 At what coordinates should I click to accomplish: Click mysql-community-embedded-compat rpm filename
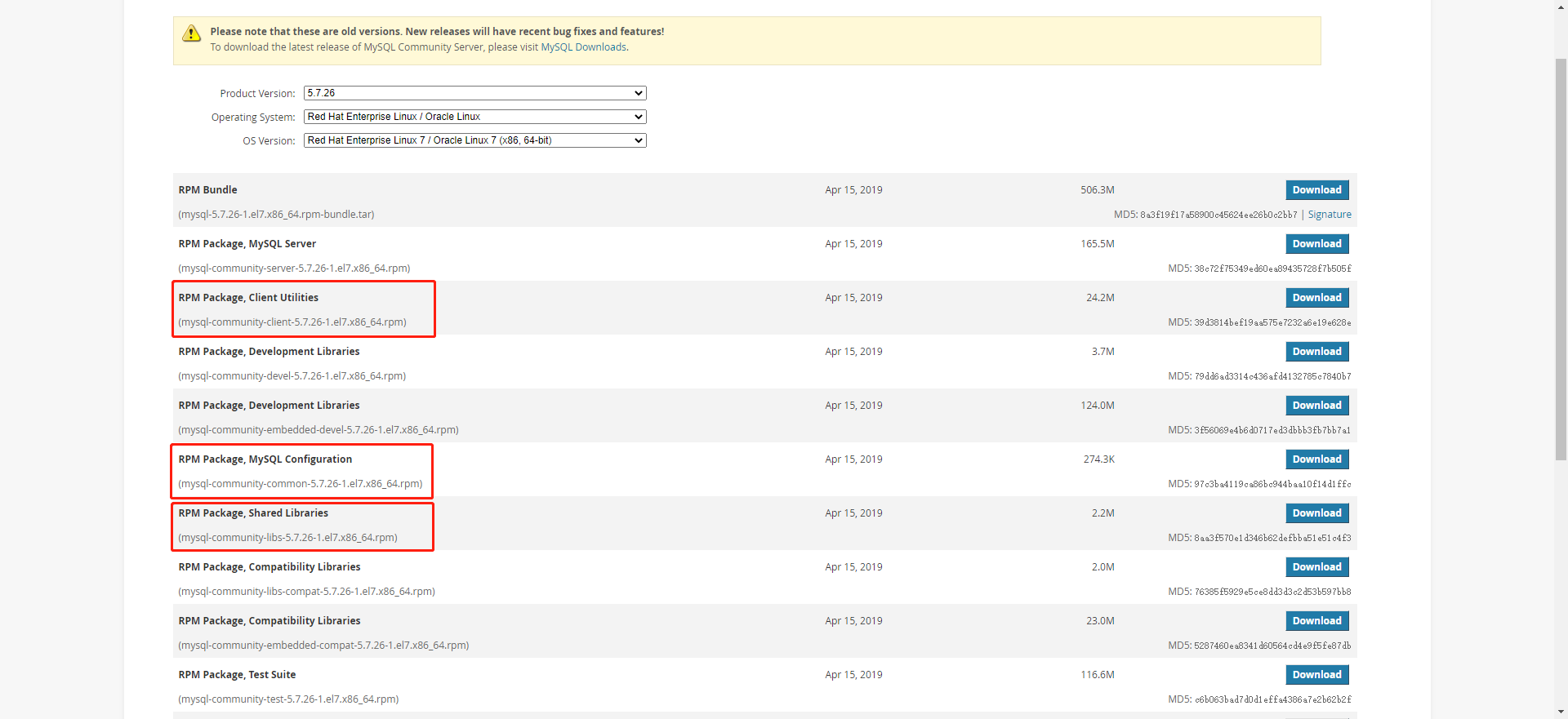pyautogui.click(x=323, y=646)
